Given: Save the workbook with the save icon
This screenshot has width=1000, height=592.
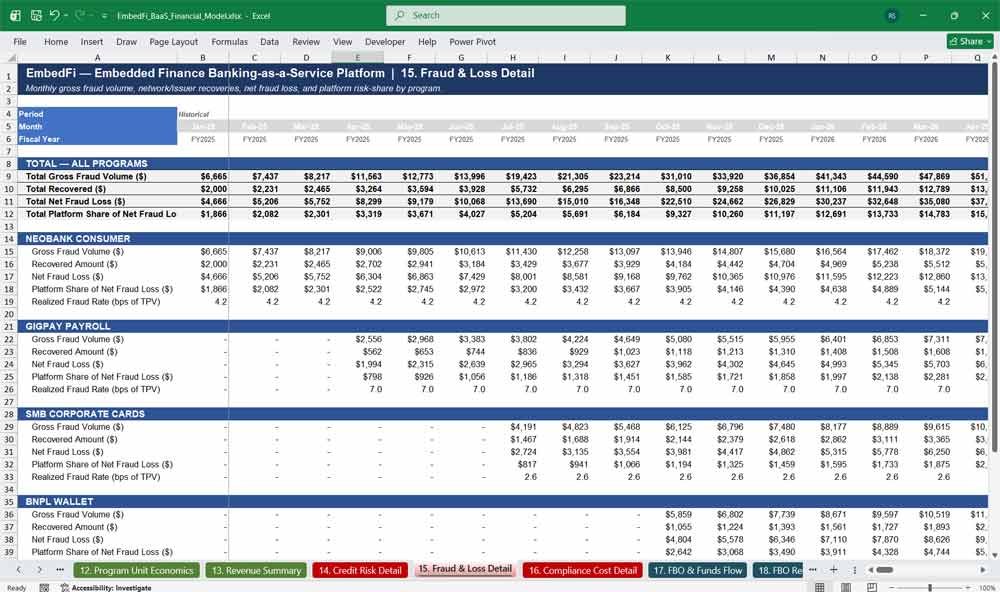Looking at the screenshot, I should (36, 15).
